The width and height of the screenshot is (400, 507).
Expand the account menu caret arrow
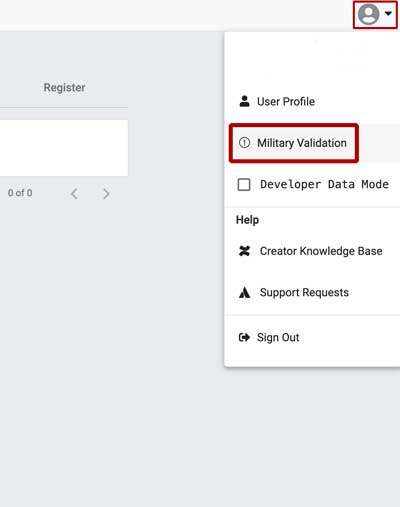[388, 13]
